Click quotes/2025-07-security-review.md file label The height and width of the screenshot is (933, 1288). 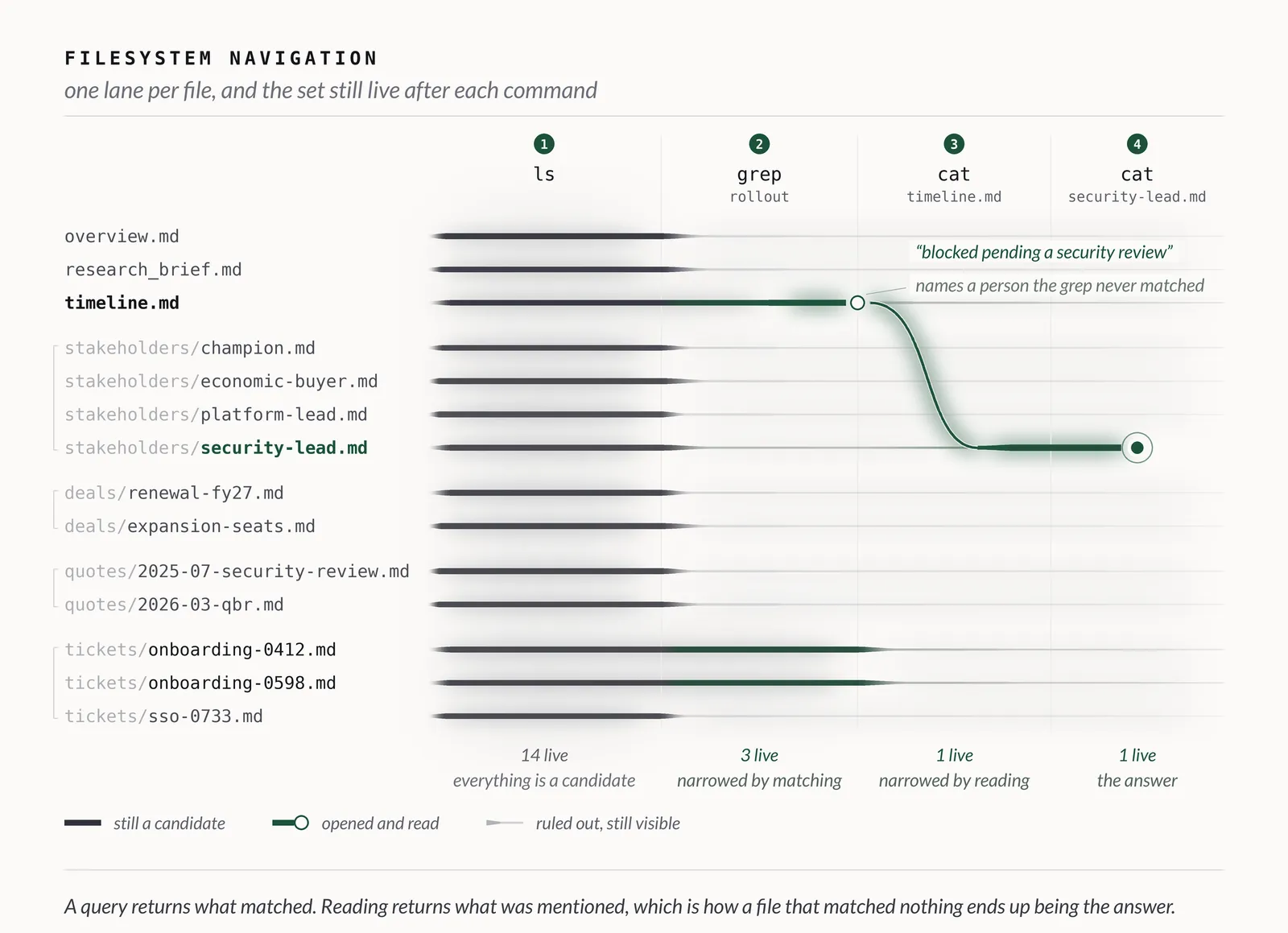pos(237,572)
